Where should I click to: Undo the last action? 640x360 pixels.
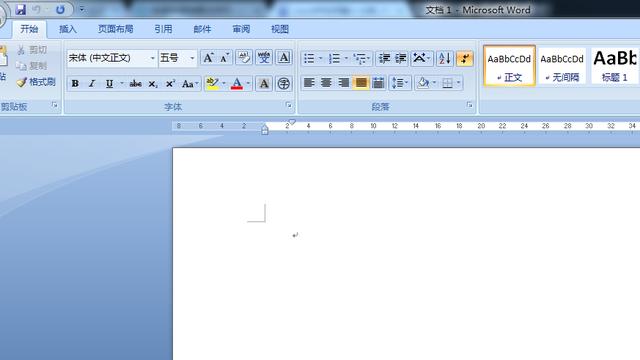pos(36,9)
